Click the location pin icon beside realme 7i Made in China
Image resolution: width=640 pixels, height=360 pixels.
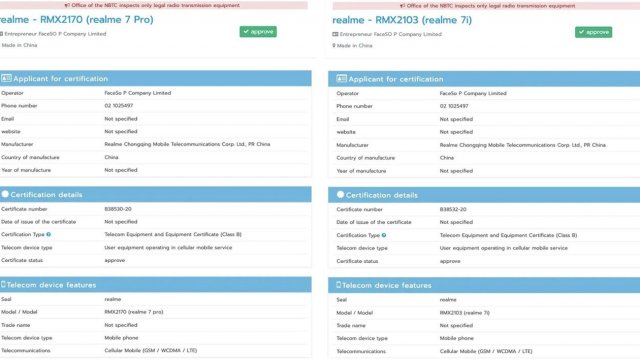(x=334, y=46)
